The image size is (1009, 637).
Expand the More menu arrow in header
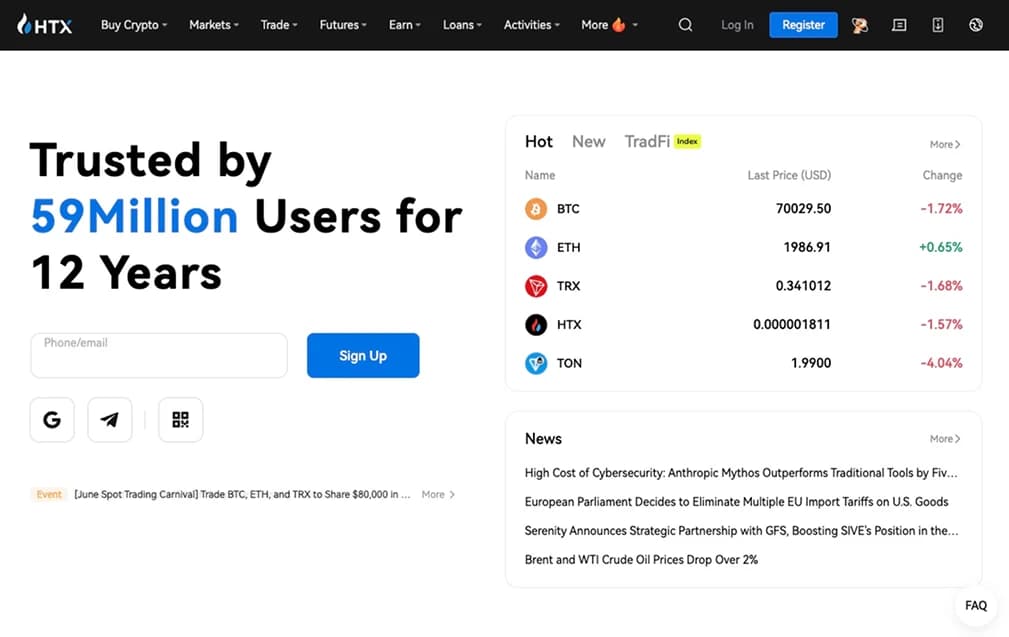[x=635, y=25]
